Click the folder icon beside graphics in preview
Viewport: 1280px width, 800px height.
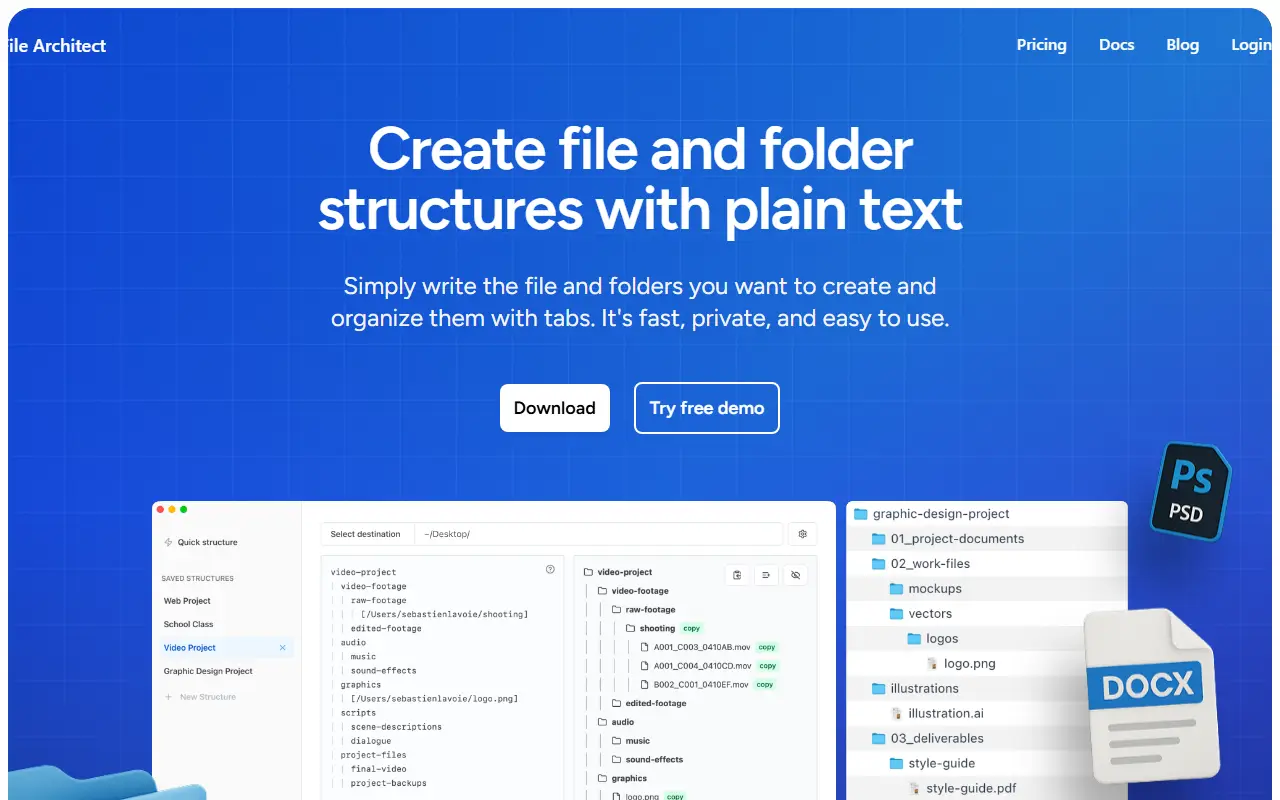click(603, 778)
